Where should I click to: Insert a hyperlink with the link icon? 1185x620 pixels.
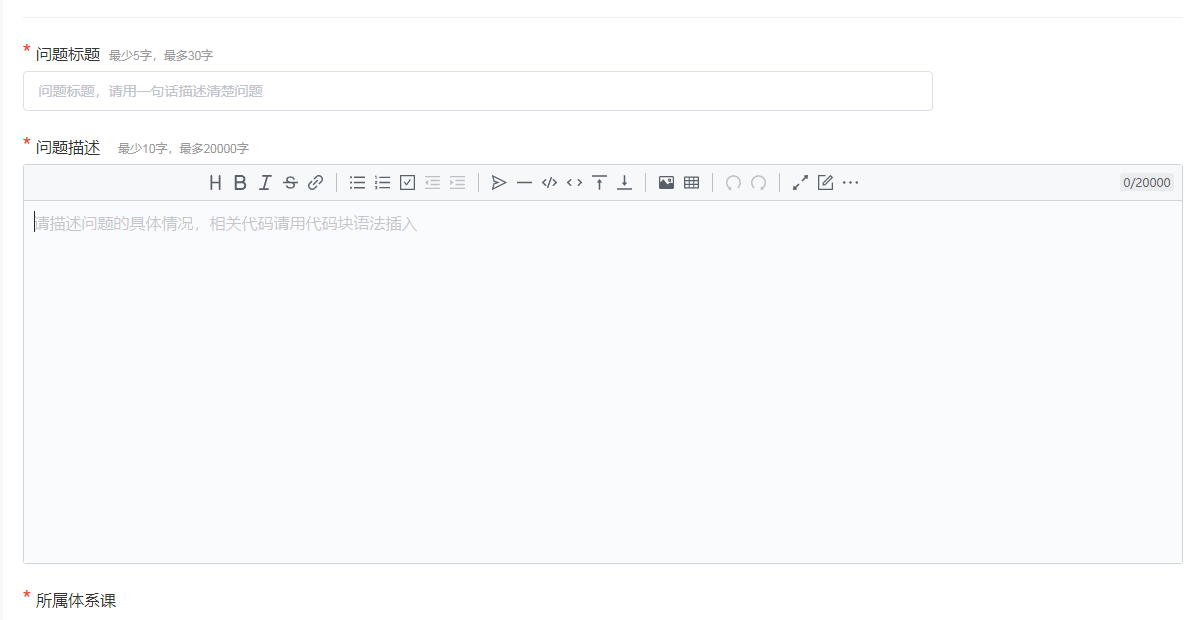[316, 183]
